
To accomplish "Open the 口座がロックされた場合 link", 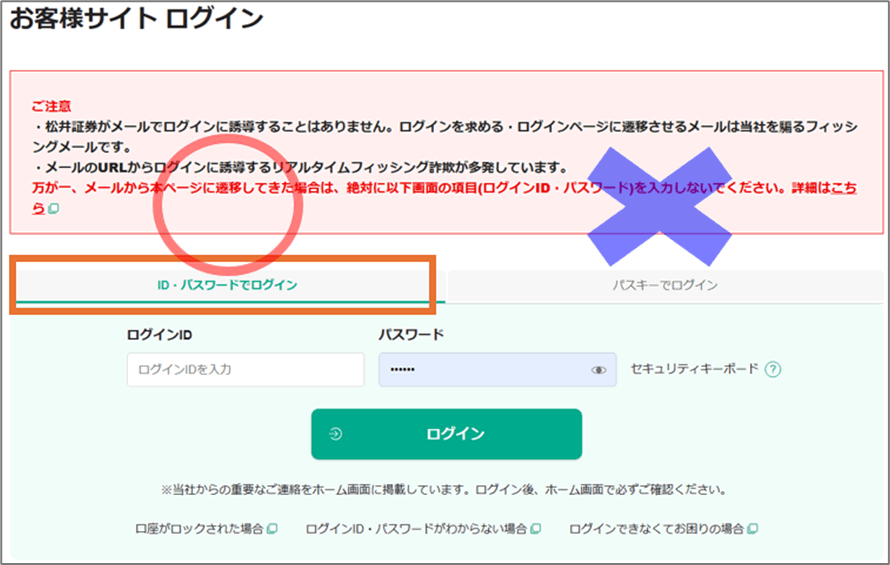I will pos(199,528).
